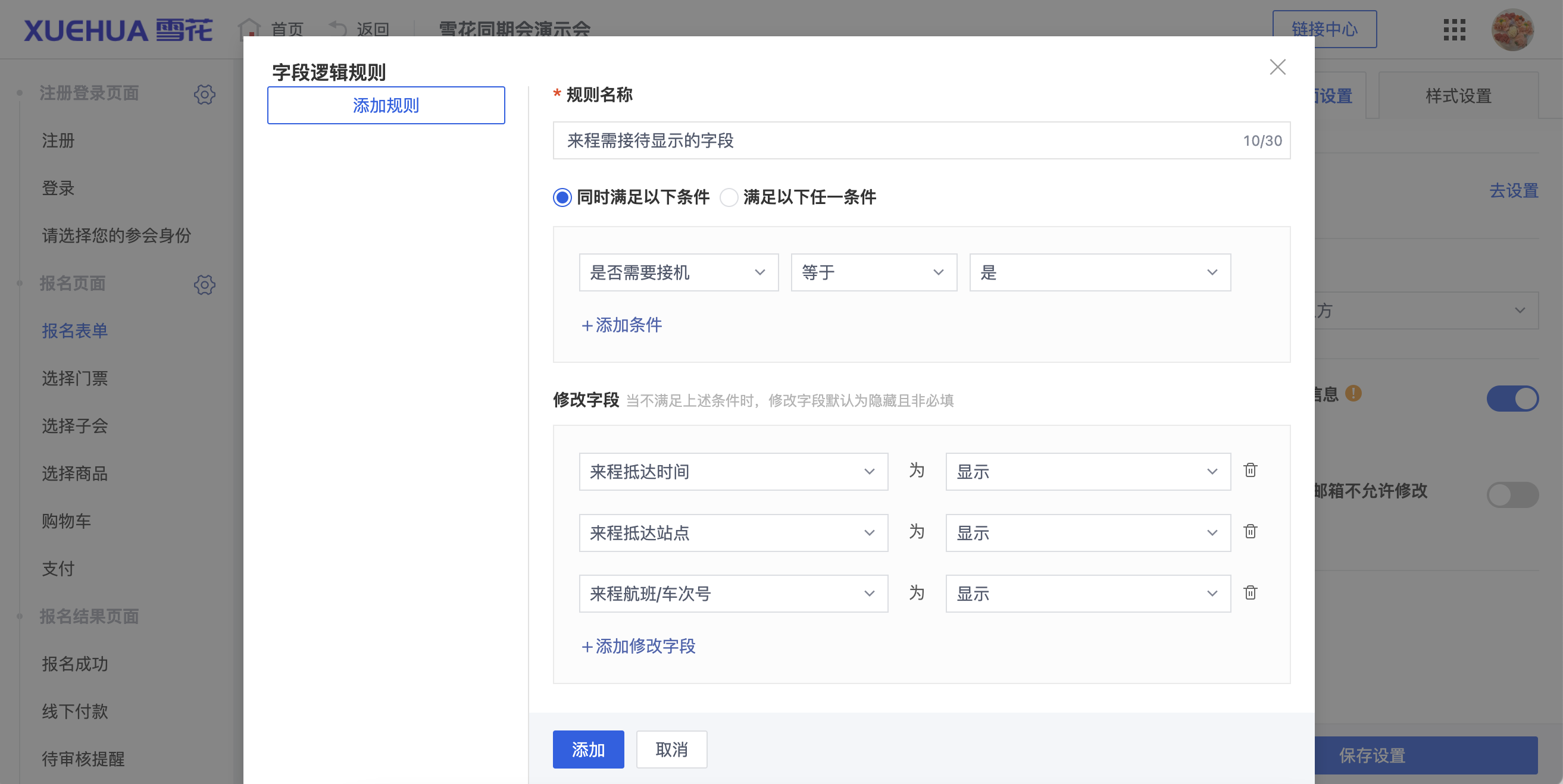Open 选择子会 in the sidebar
This screenshot has width=1563, height=784.
(x=74, y=426)
